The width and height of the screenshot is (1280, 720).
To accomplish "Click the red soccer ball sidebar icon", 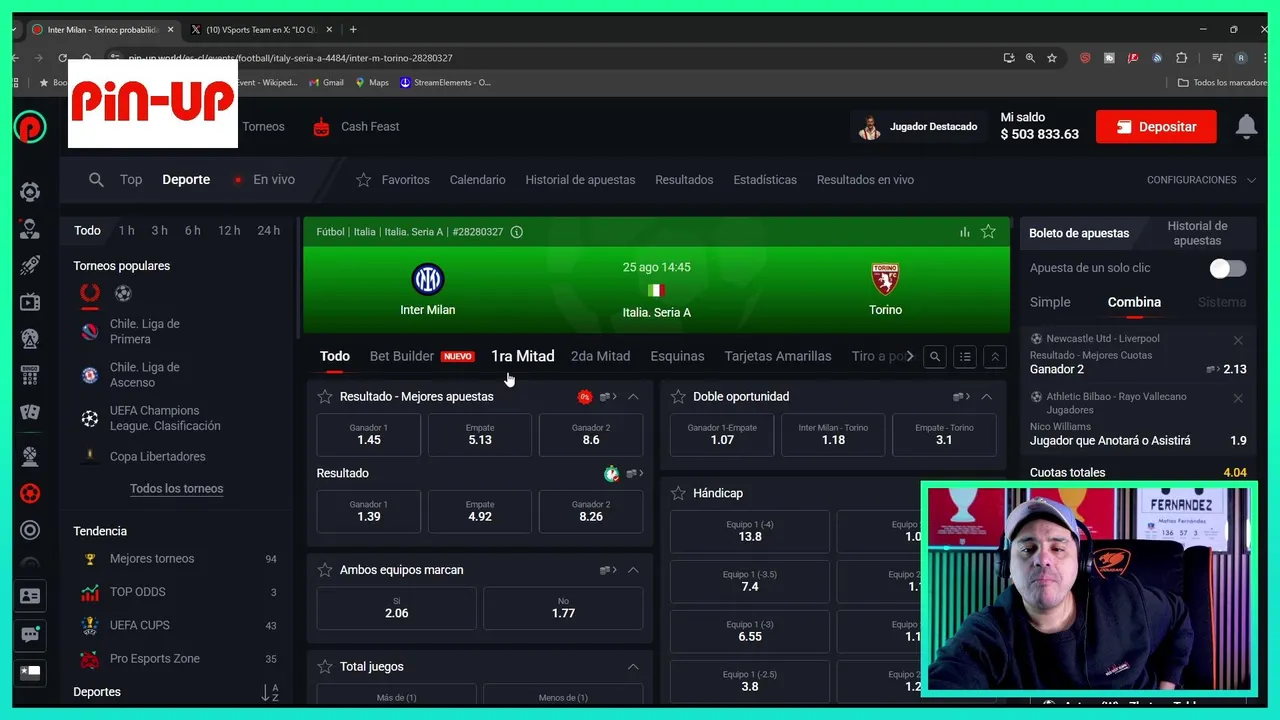I will coord(30,493).
